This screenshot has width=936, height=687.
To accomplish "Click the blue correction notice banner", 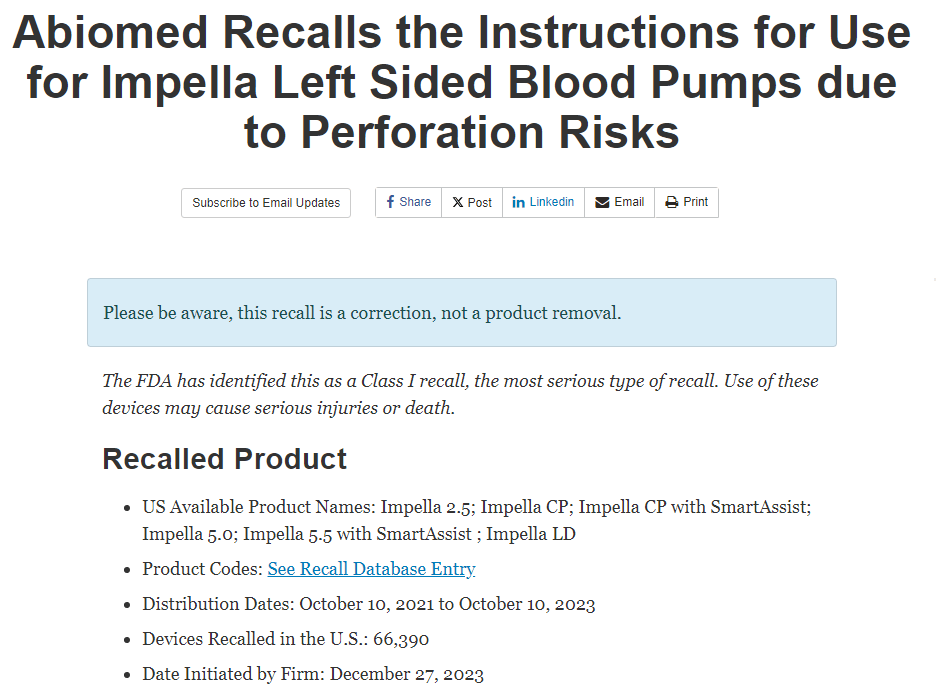I will [461, 313].
